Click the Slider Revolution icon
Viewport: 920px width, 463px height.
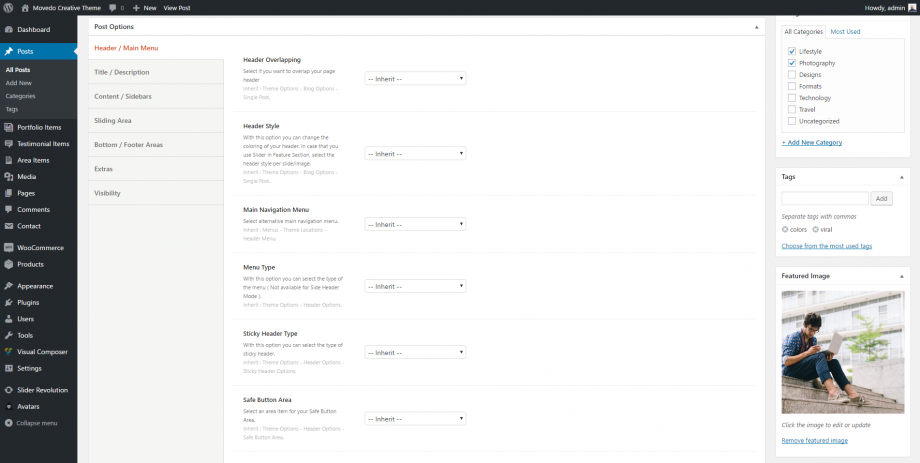coord(9,390)
